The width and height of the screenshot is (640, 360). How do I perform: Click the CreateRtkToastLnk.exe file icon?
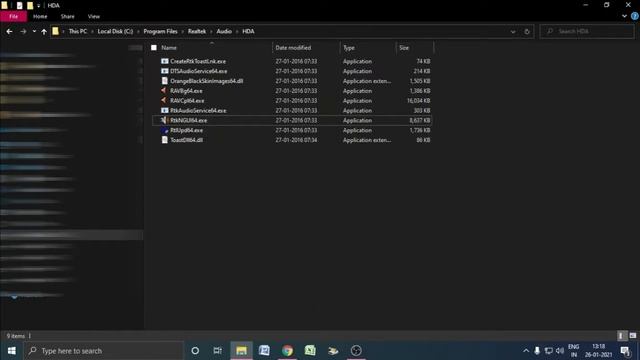tap(164, 61)
